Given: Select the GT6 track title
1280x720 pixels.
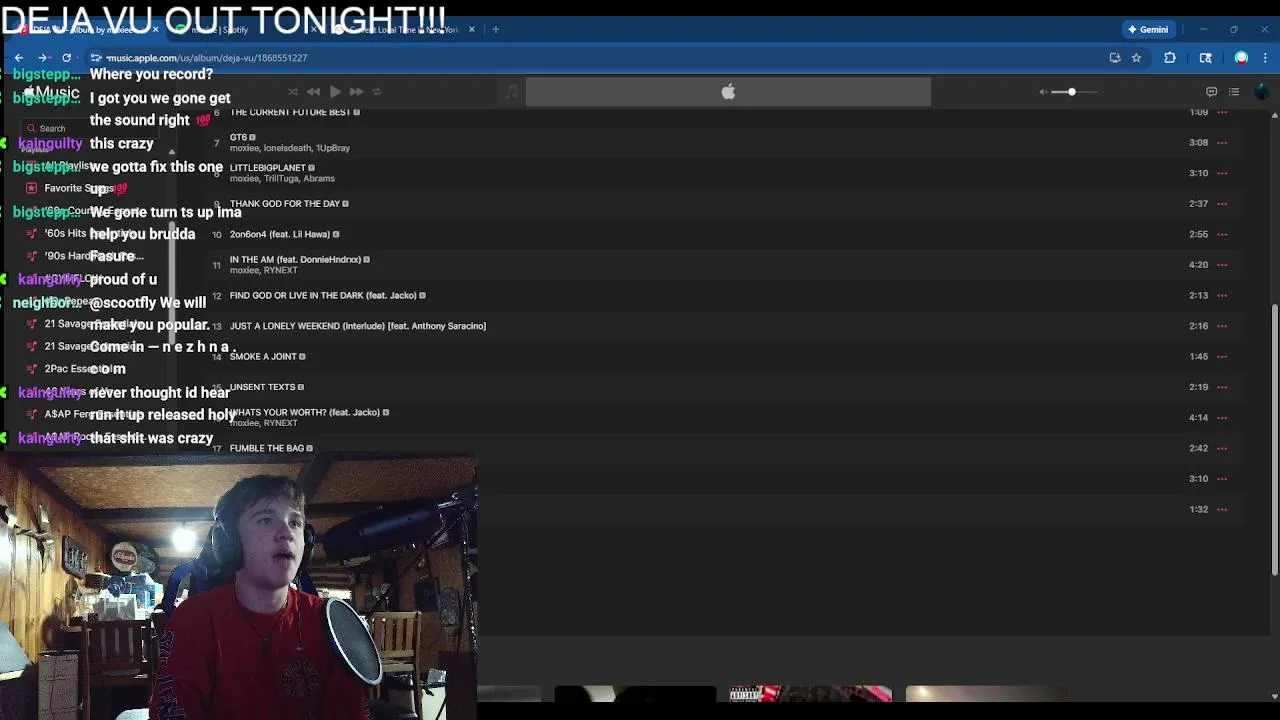Looking at the screenshot, I should tap(238, 137).
